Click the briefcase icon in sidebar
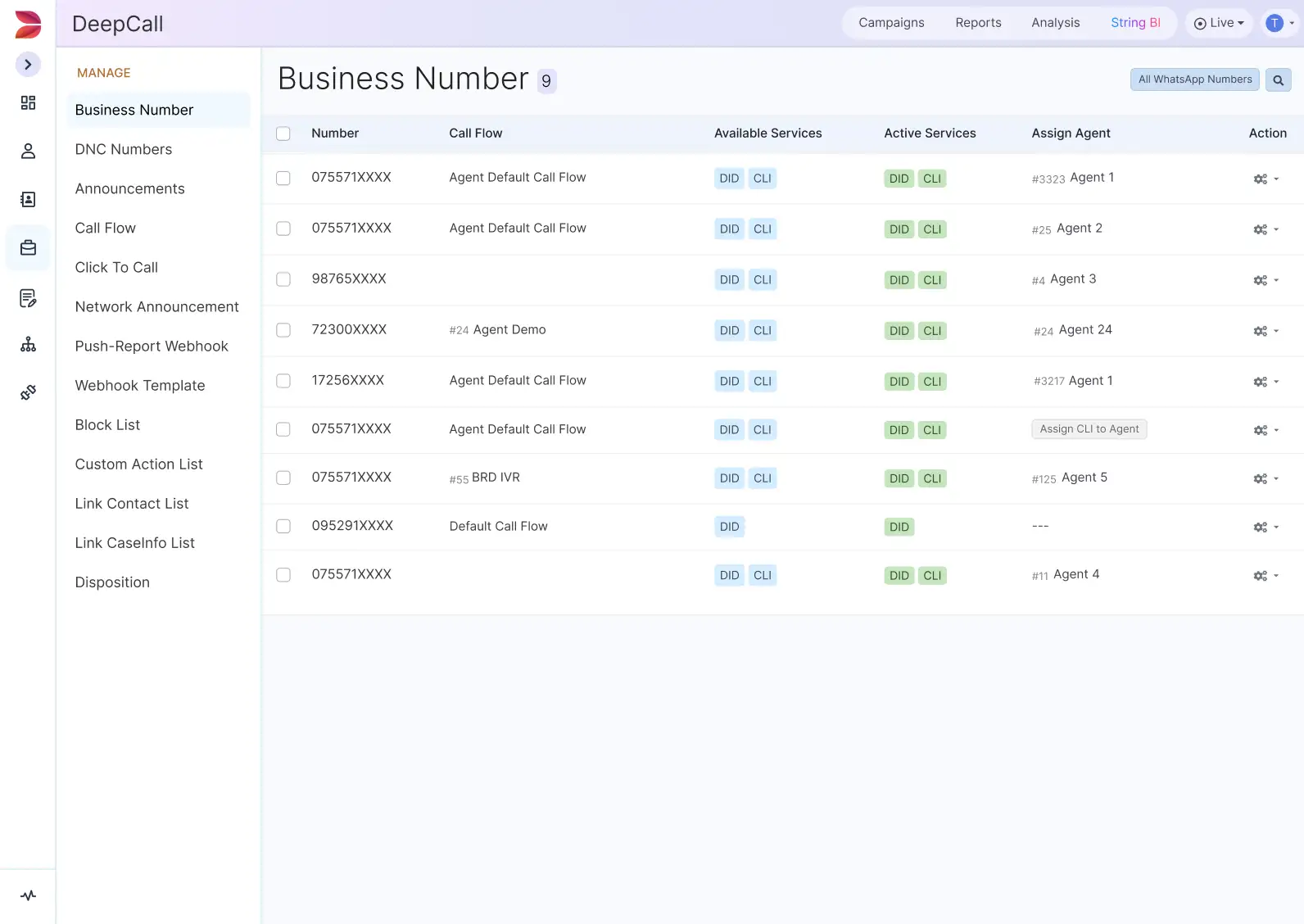 [x=28, y=248]
